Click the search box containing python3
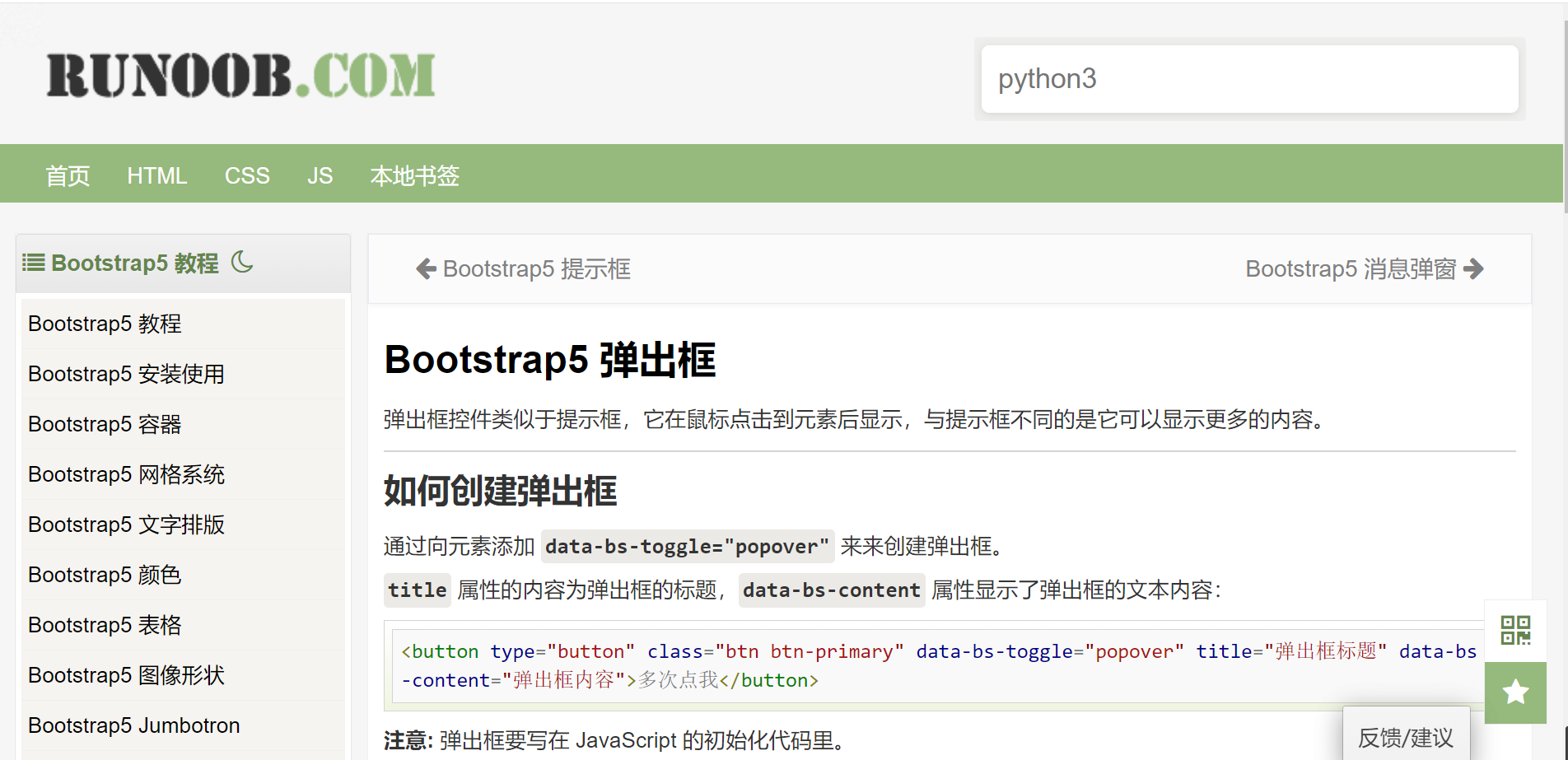The image size is (1568, 760). pyautogui.click(x=1248, y=79)
